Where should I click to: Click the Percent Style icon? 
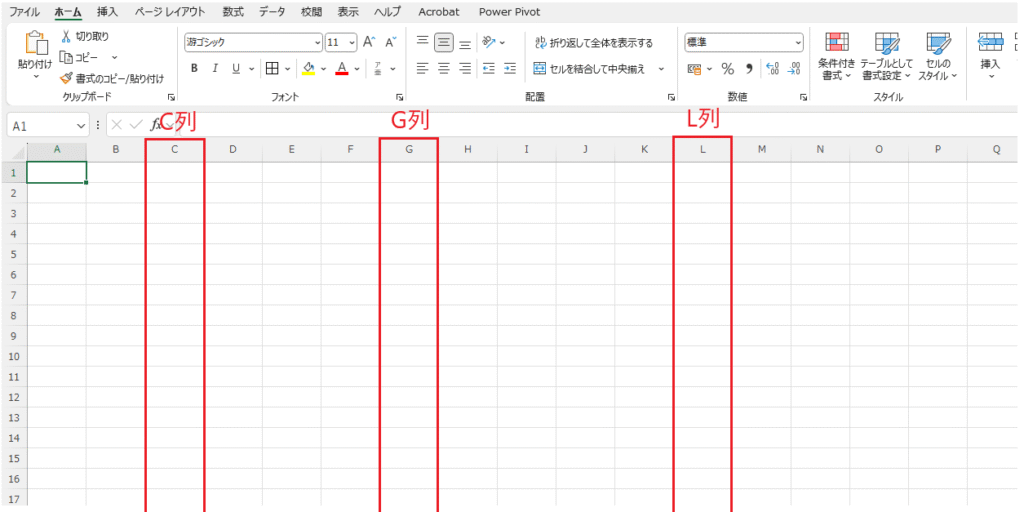pos(727,69)
